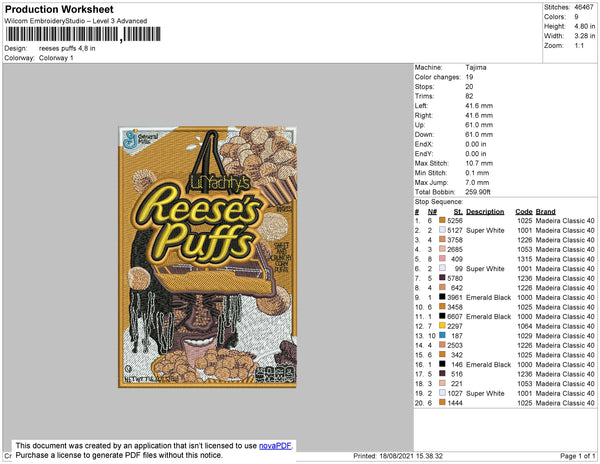The width and height of the screenshot is (600, 464).
Task: Click the Colors value '9'
Action: point(576,17)
